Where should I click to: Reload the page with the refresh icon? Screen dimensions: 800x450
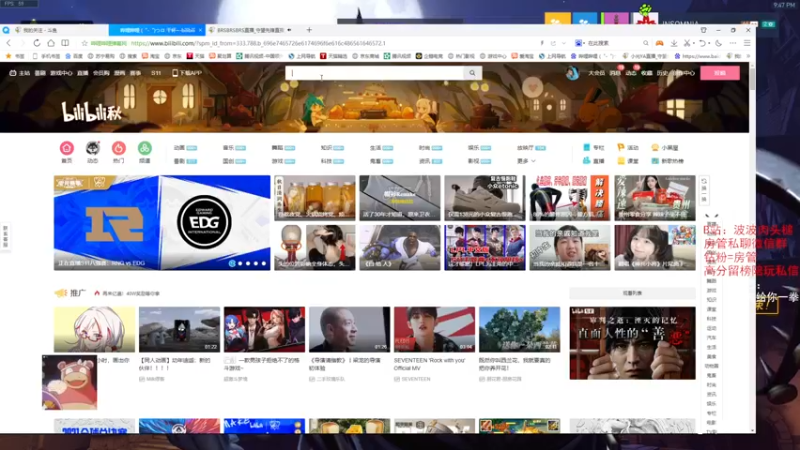click(x=37, y=43)
